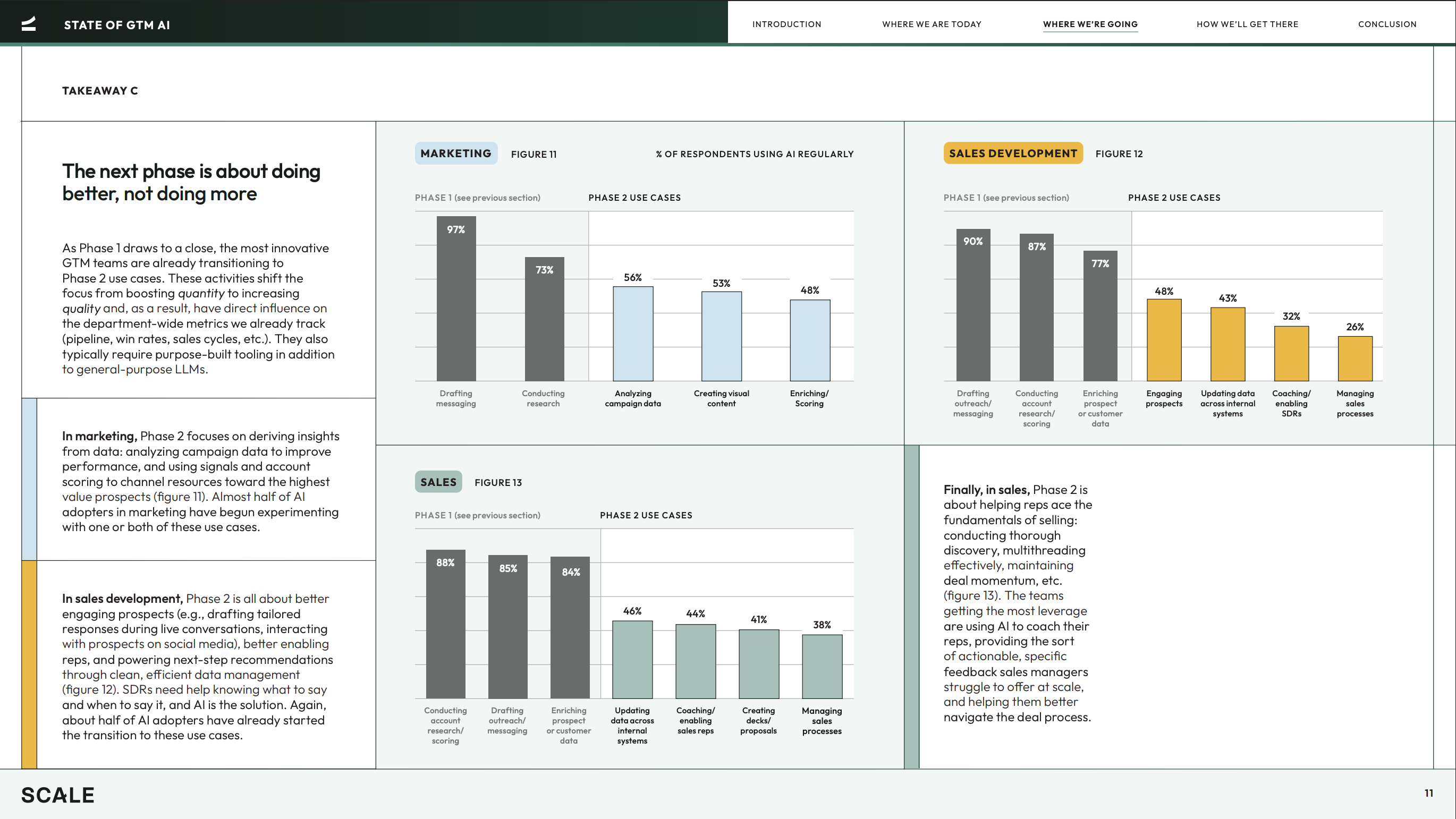The height and width of the screenshot is (819, 1456).
Task: Go to Where We Are Today tab
Action: [932, 24]
